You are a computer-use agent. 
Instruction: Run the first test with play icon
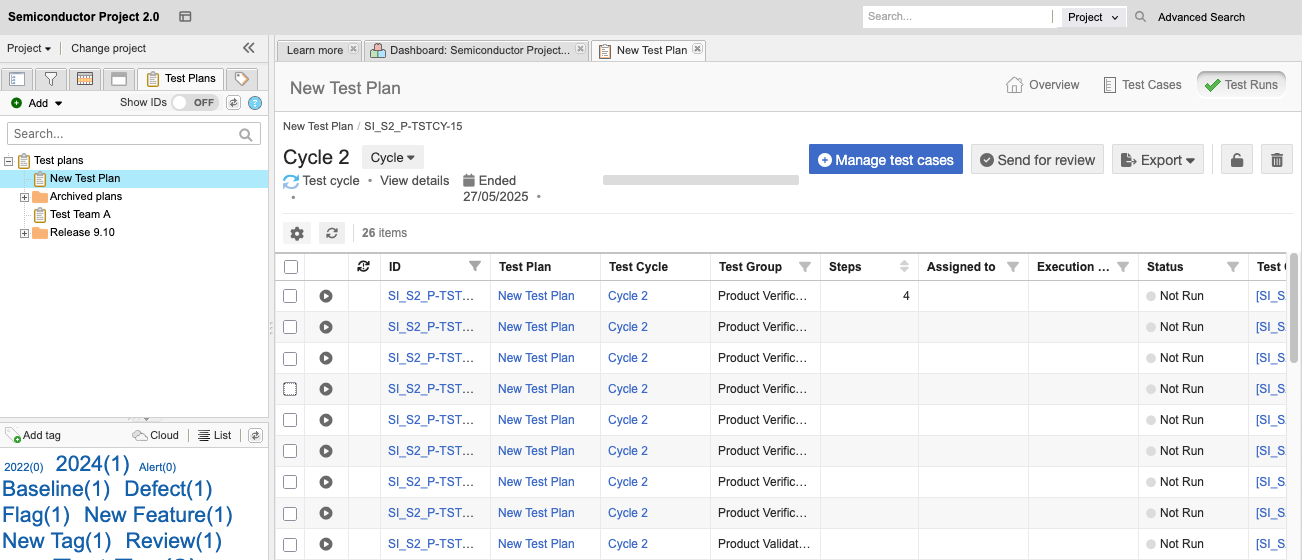coord(326,296)
